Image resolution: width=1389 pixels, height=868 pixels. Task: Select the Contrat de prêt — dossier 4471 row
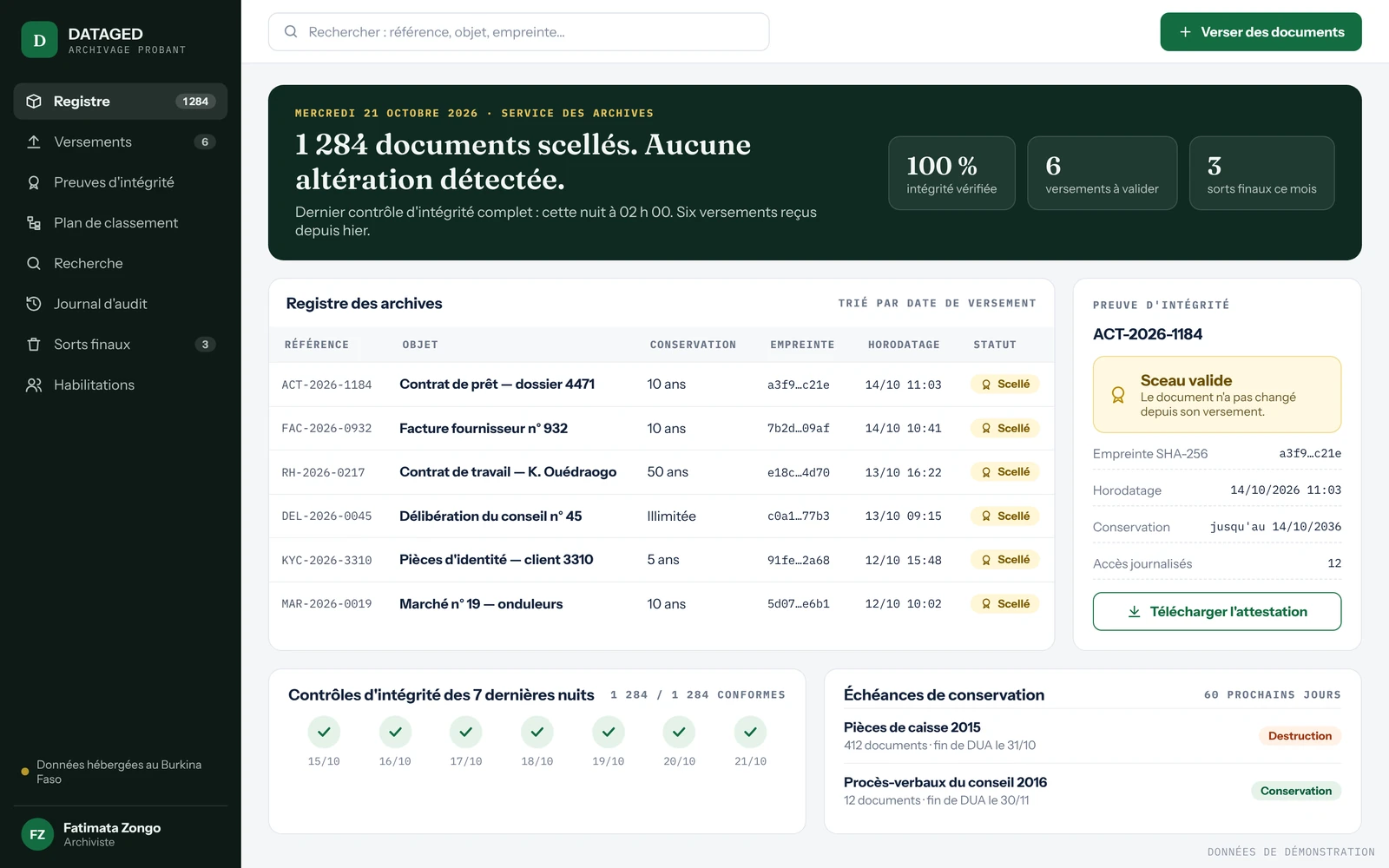pyautogui.click(x=662, y=385)
